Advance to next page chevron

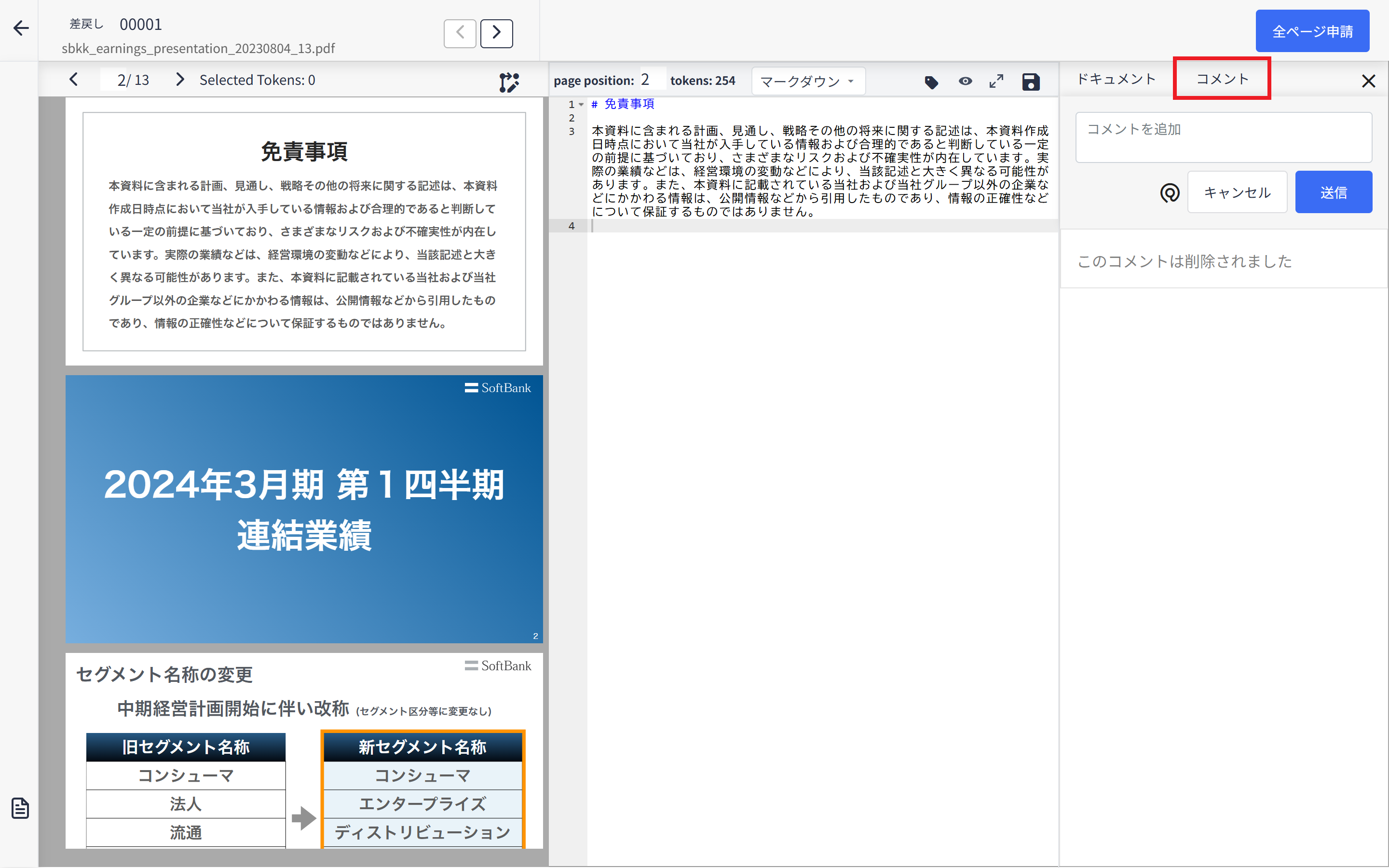pyautogui.click(x=180, y=80)
